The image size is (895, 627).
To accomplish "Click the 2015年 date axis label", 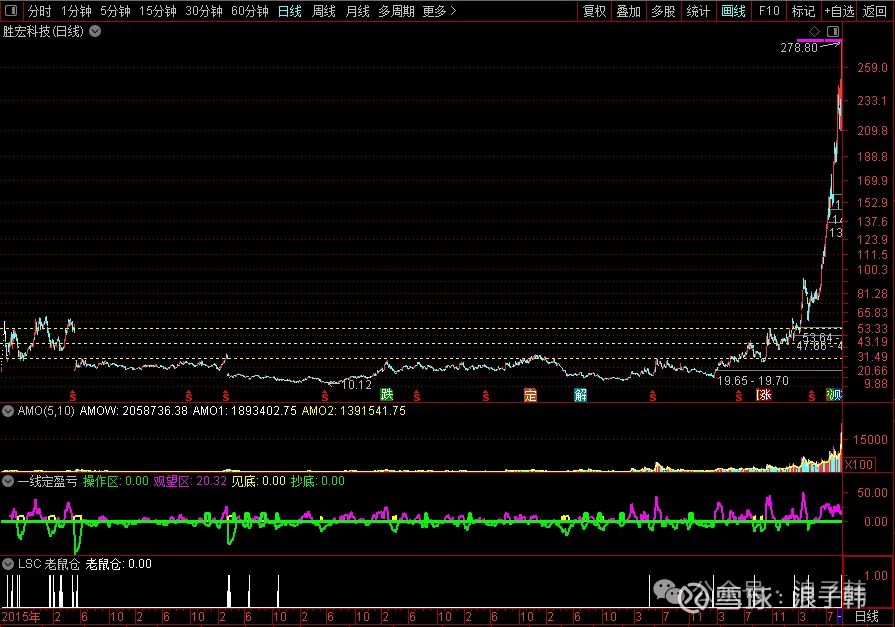I will tap(22, 617).
